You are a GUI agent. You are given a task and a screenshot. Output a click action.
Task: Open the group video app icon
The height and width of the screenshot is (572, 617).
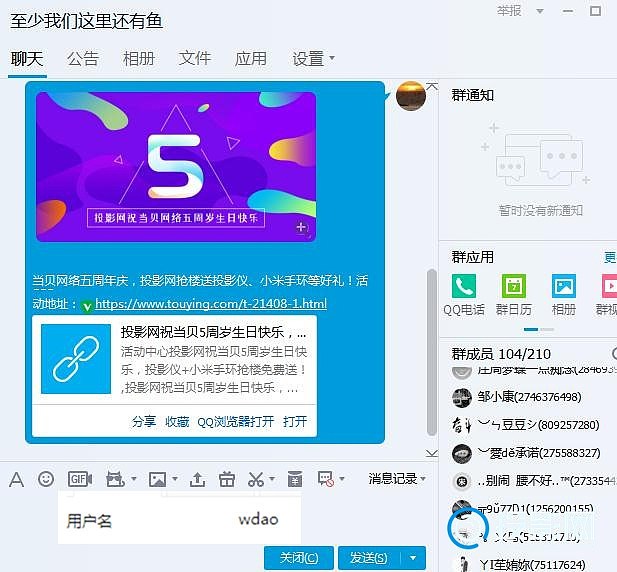tap(609, 286)
